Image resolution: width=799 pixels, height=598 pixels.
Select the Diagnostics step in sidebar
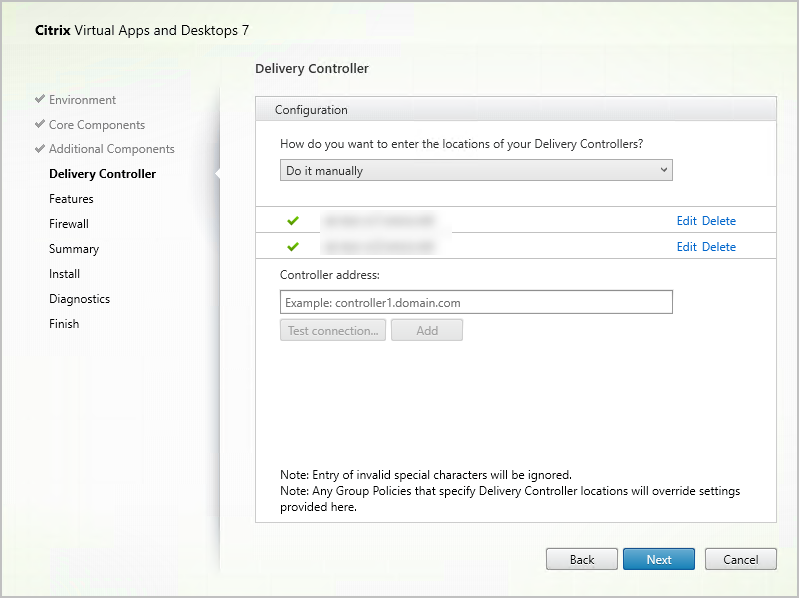point(79,299)
